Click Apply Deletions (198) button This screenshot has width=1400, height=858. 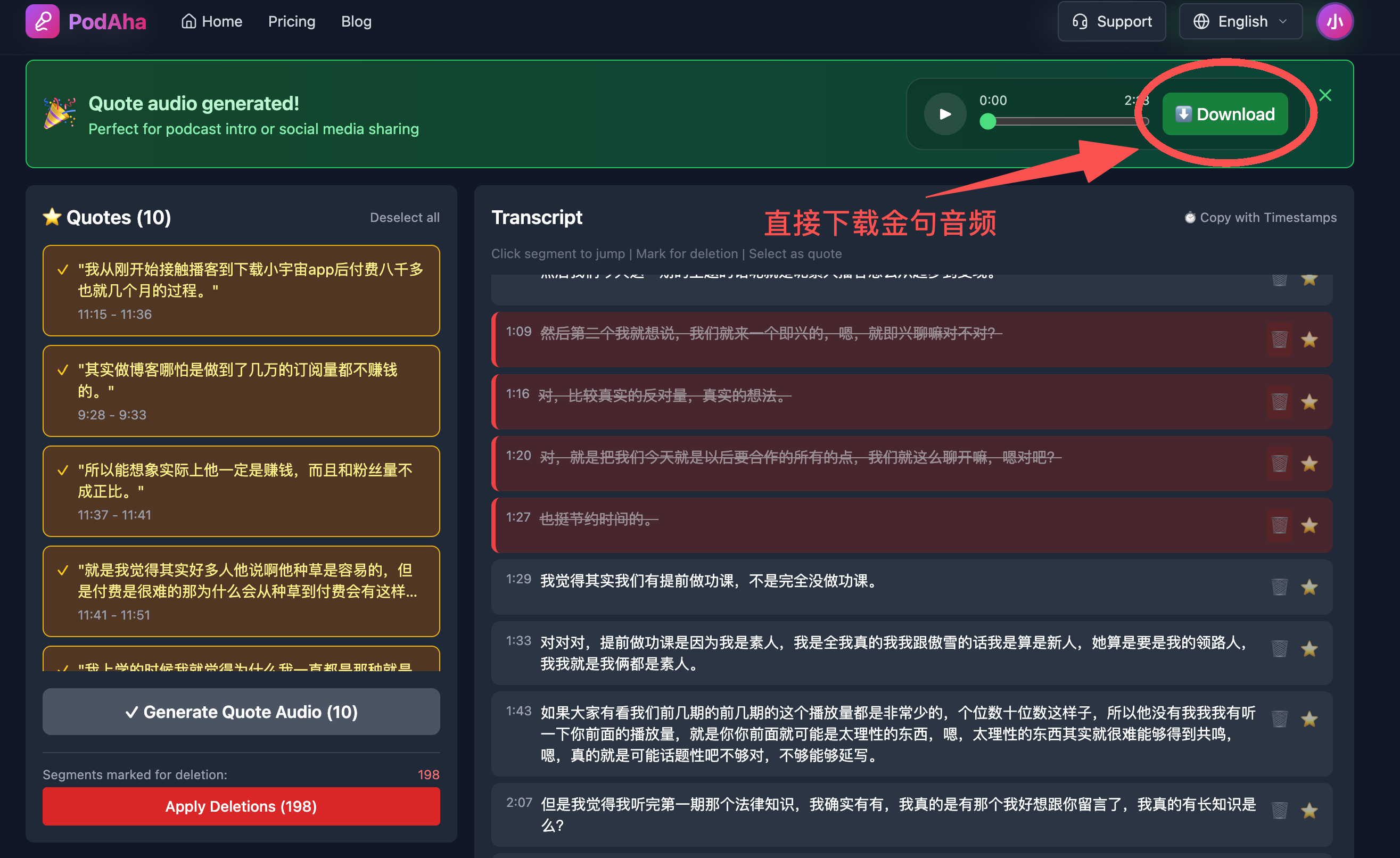[x=241, y=806]
